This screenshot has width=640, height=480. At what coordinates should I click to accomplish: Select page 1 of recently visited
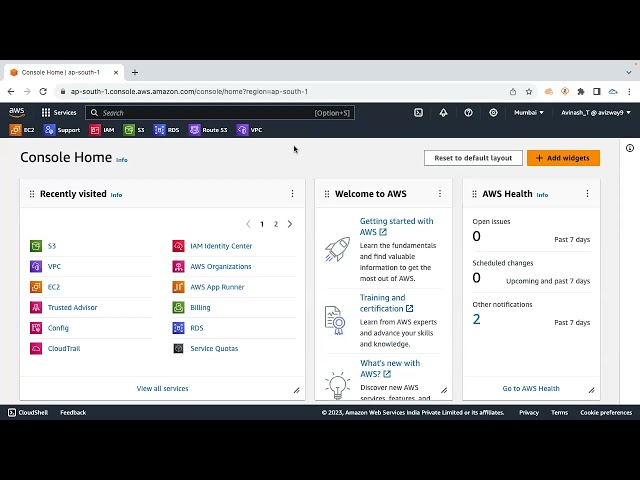(262, 224)
